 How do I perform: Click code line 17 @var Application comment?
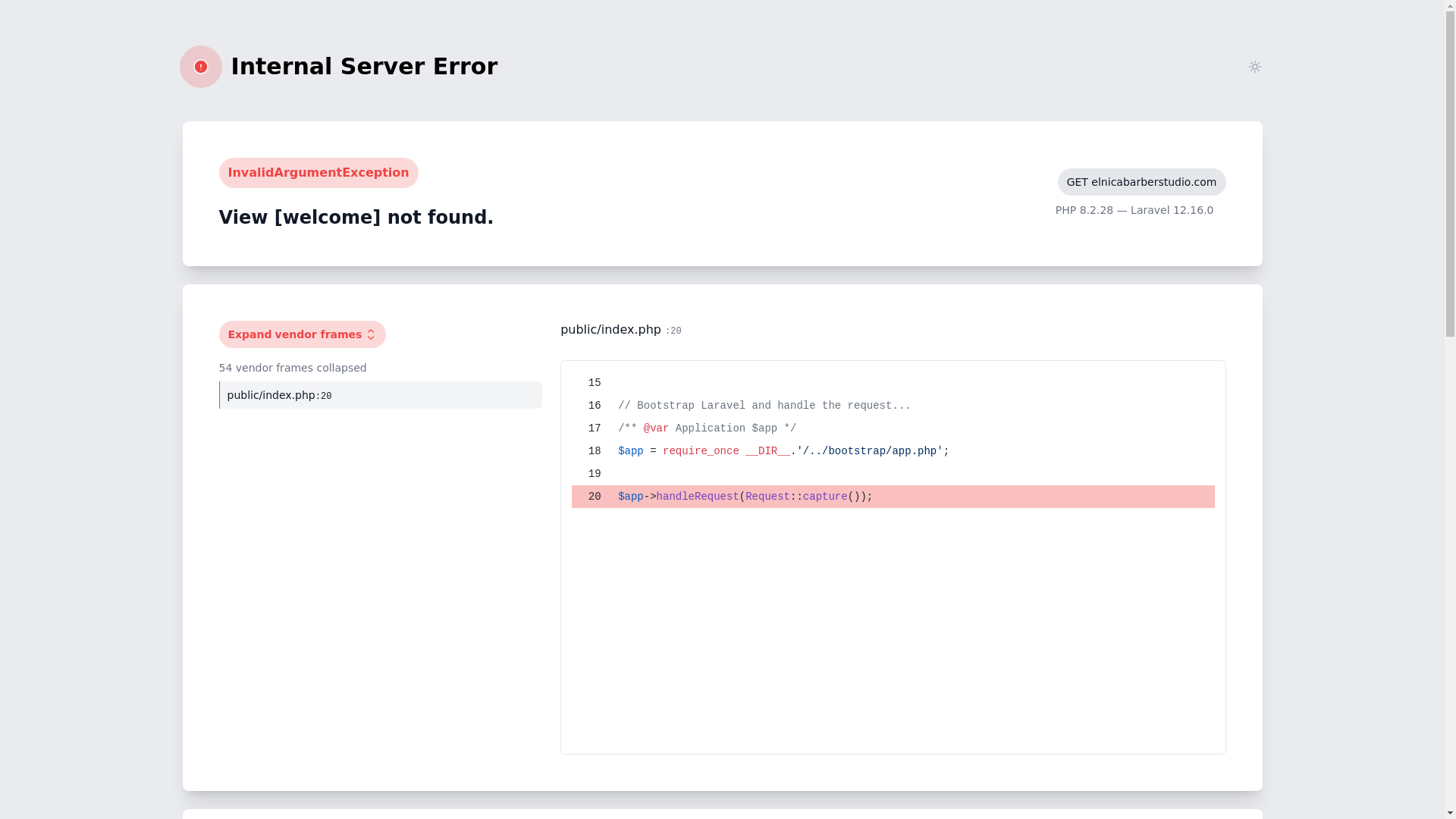(x=893, y=428)
